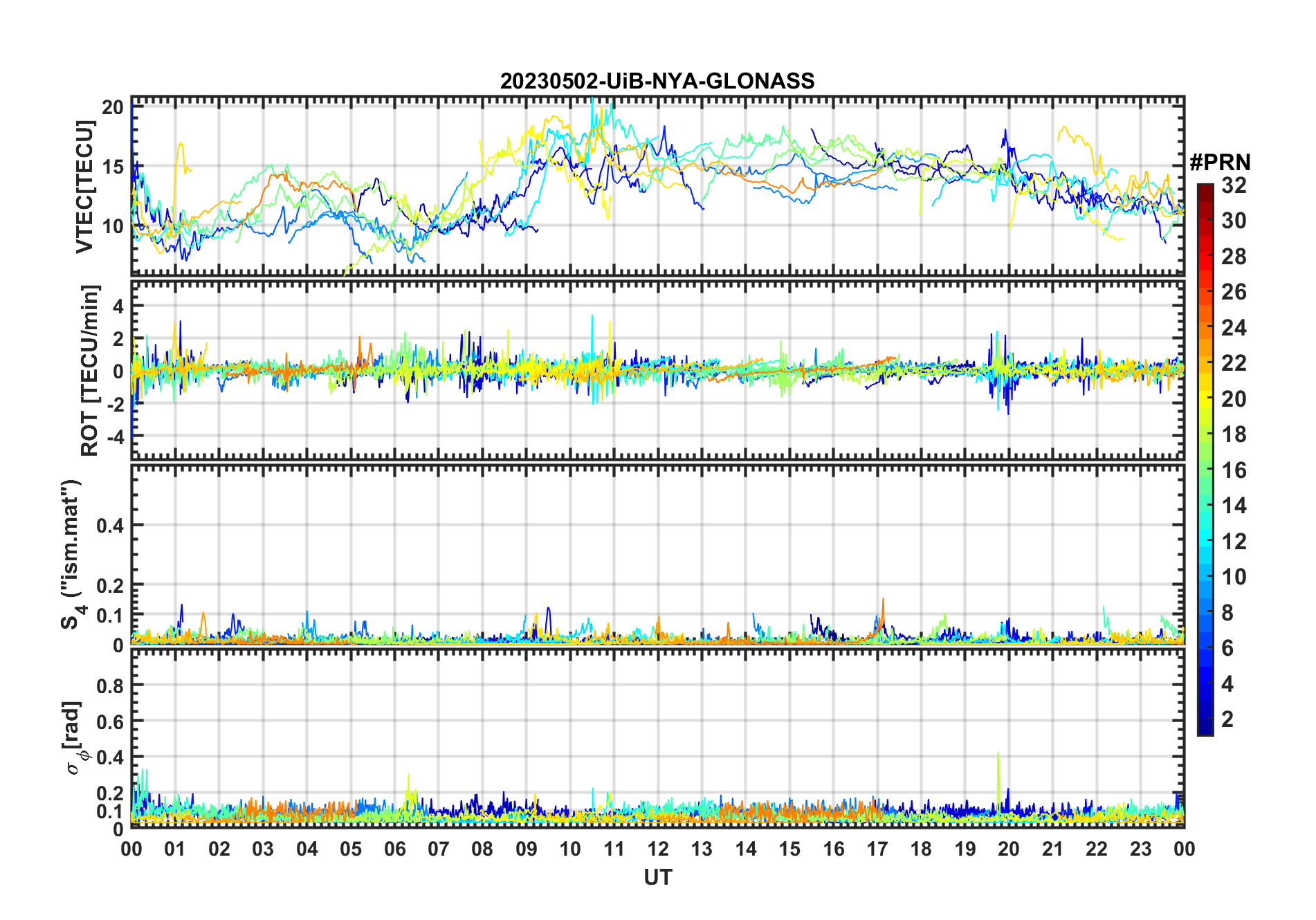
Task: Click inside the ROT plot panel
Action: click(x=657, y=370)
